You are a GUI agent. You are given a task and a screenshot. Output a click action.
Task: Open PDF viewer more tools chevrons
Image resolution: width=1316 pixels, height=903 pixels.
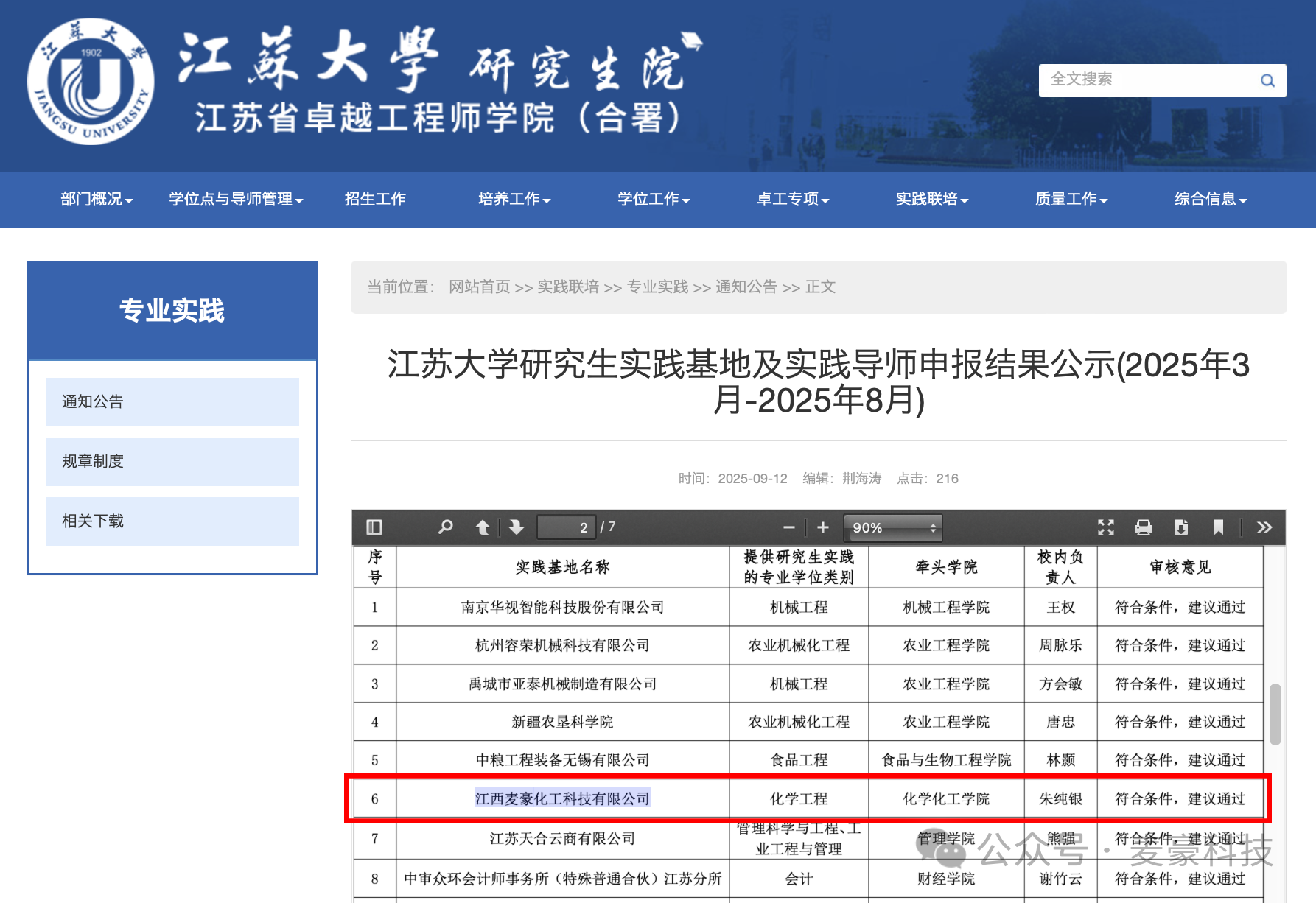click(x=1264, y=527)
